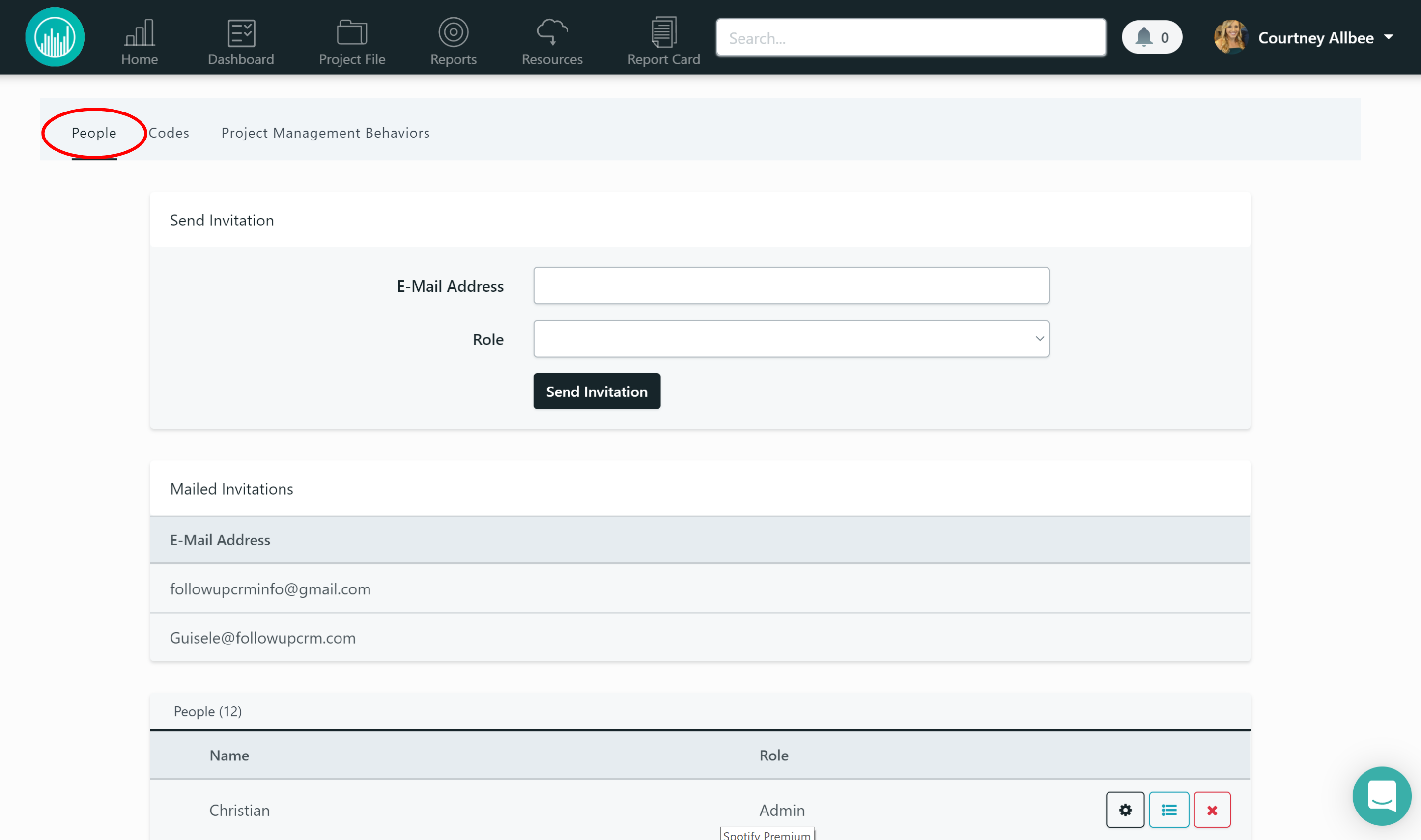The height and width of the screenshot is (840, 1421).
Task: Click the Role column header
Action: (774, 756)
